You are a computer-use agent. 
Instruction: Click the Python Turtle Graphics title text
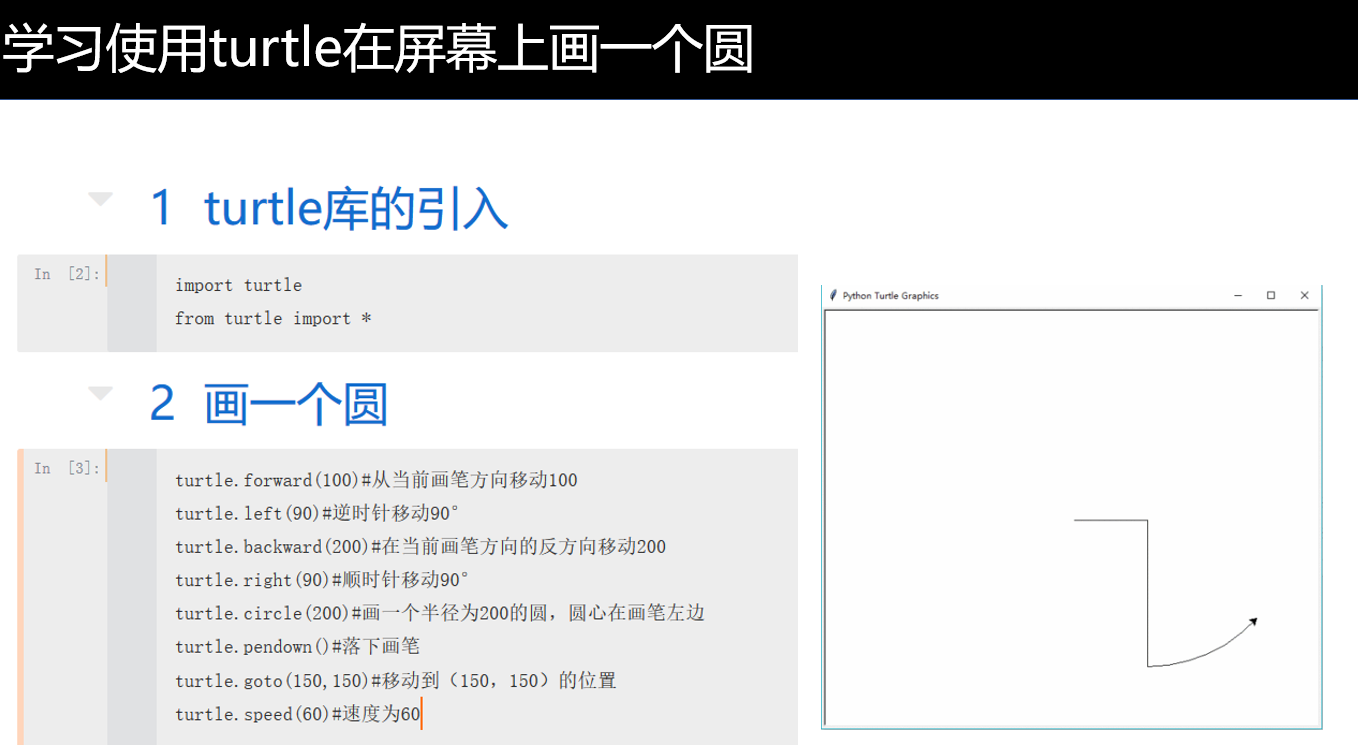pos(890,296)
